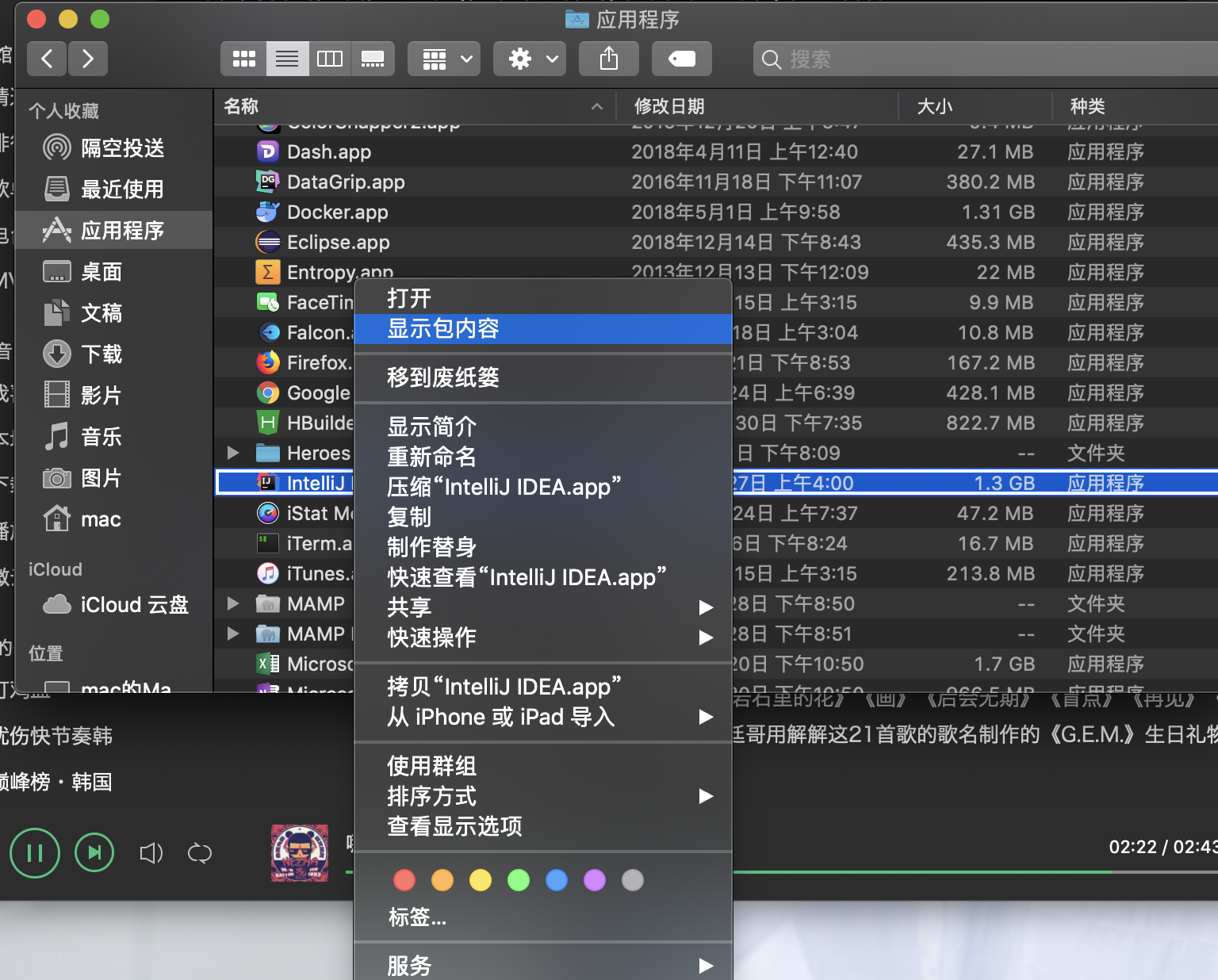Image resolution: width=1218 pixels, height=980 pixels.
Task: Select the Entropy.app icon
Action: 268,272
